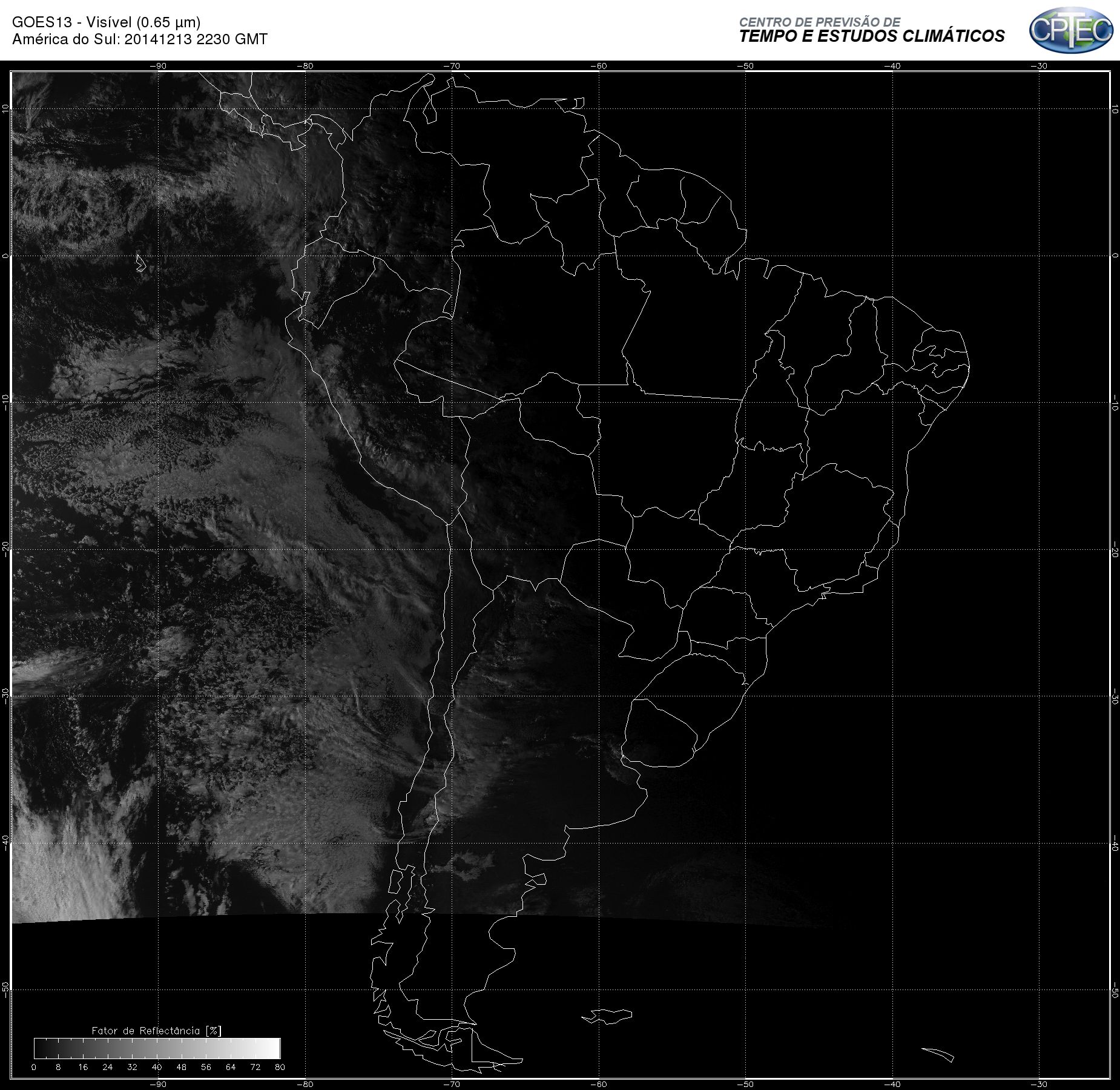
Task: Click the Falkland Islands outline on map
Action: tap(607, 1016)
